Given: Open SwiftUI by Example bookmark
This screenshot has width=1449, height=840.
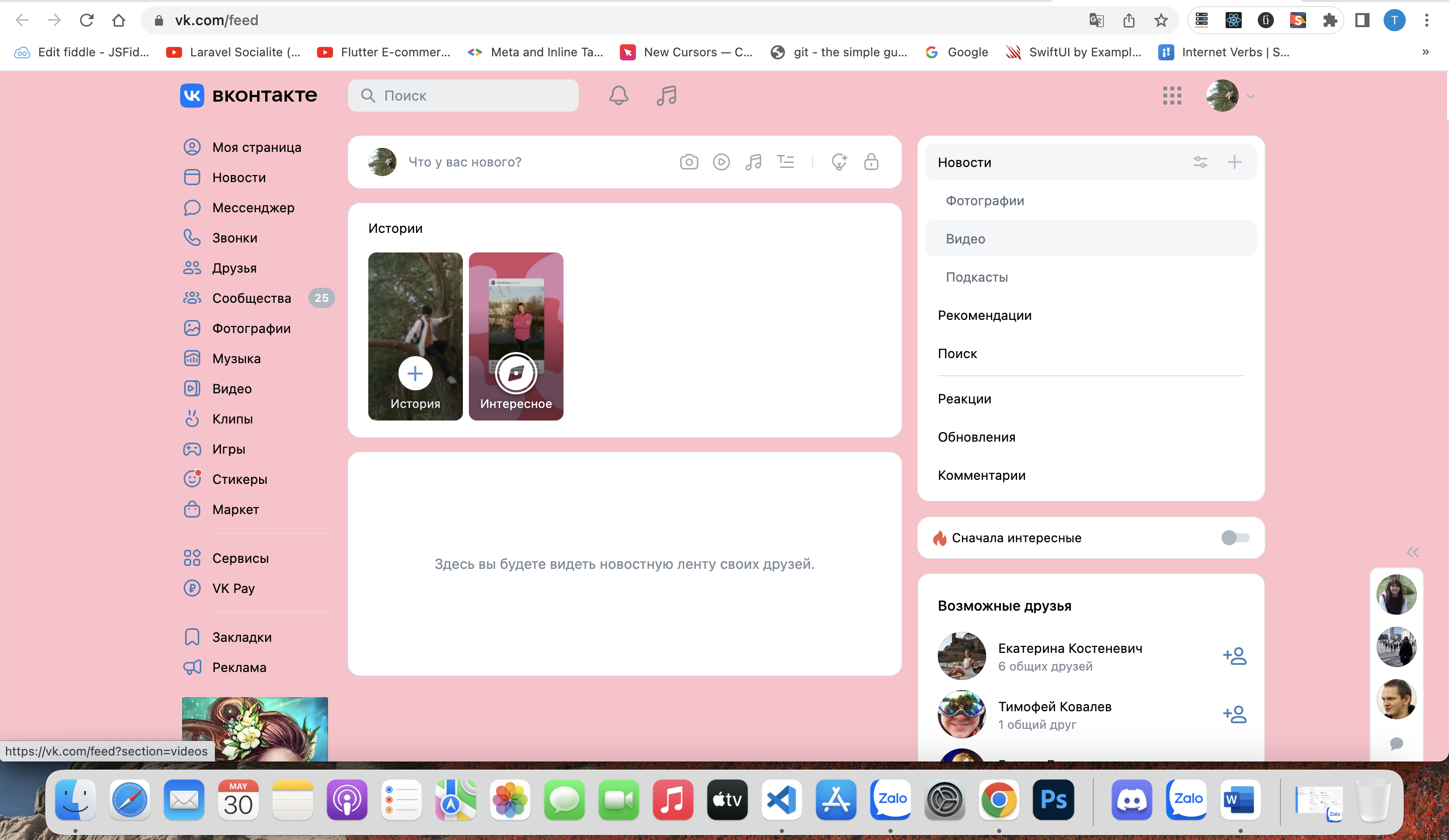Looking at the screenshot, I should click(1074, 52).
